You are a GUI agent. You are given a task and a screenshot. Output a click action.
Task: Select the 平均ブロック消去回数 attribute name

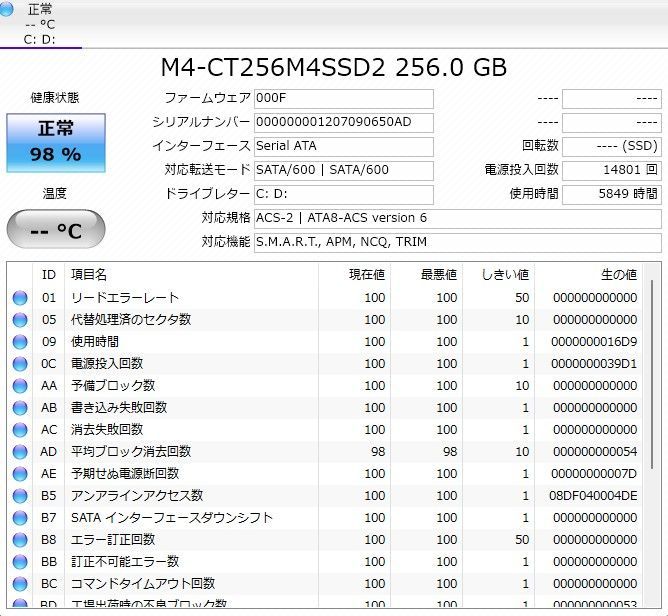131,452
